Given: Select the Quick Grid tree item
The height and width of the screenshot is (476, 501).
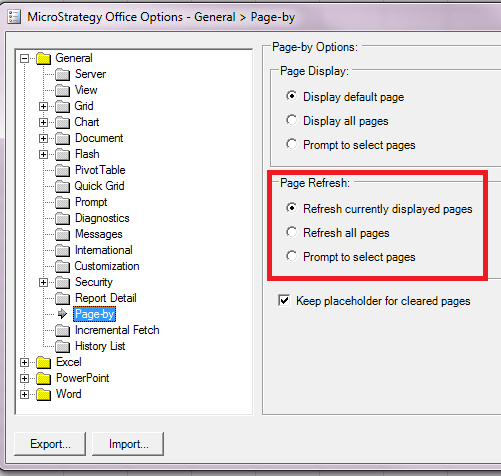Looking at the screenshot, I should coord(99,186).
